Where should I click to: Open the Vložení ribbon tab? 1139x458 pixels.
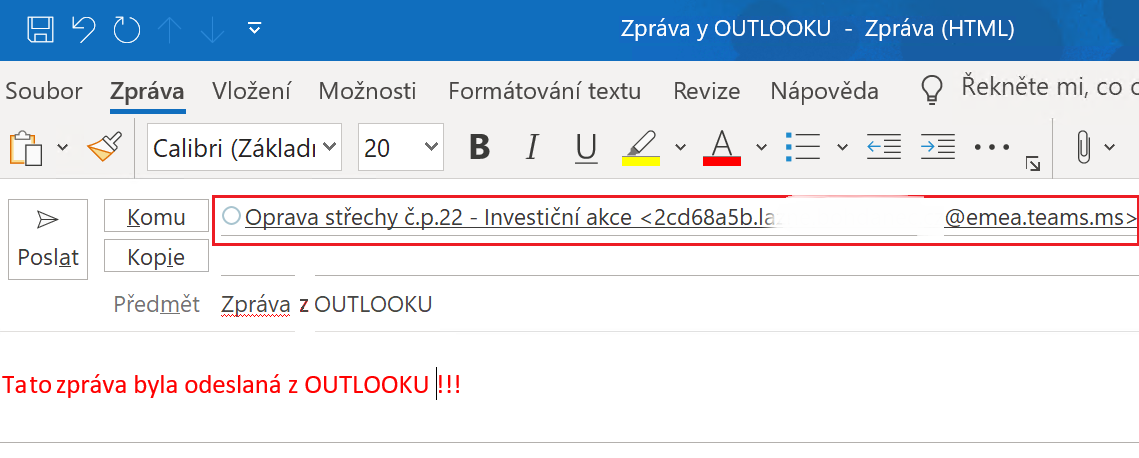251,91
